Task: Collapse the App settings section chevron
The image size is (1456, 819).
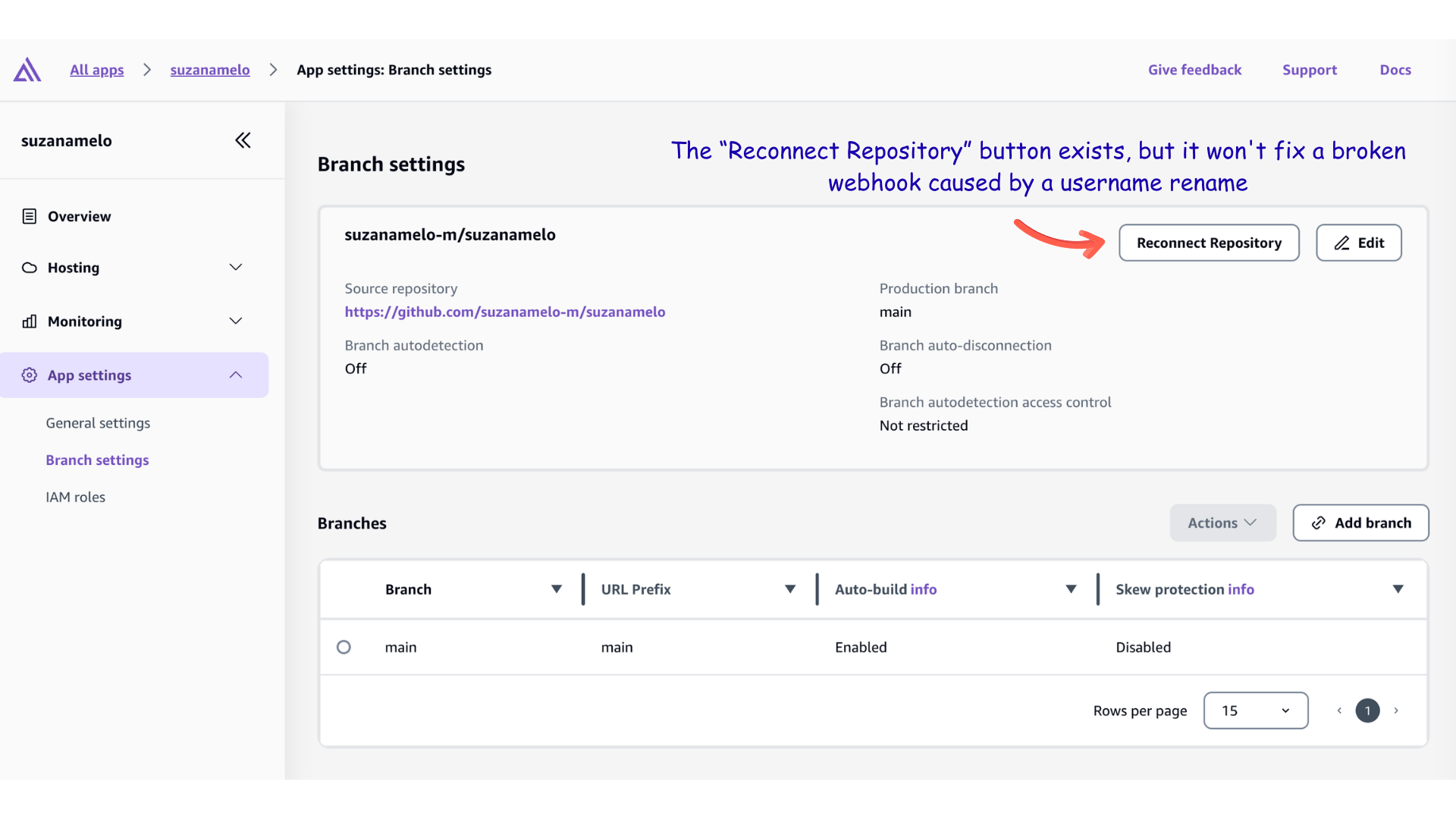Action: point(236,375)
